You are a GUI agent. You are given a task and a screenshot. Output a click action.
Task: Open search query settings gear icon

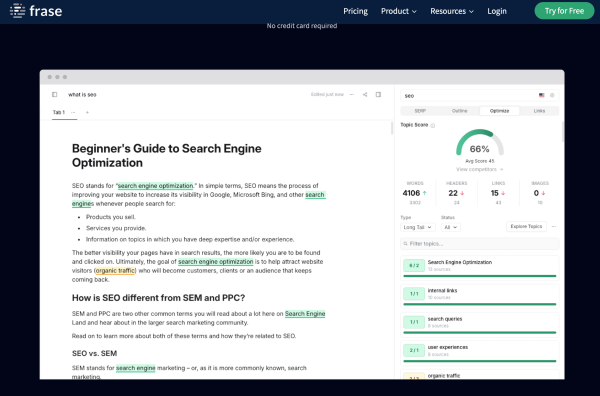coord(552,95)
